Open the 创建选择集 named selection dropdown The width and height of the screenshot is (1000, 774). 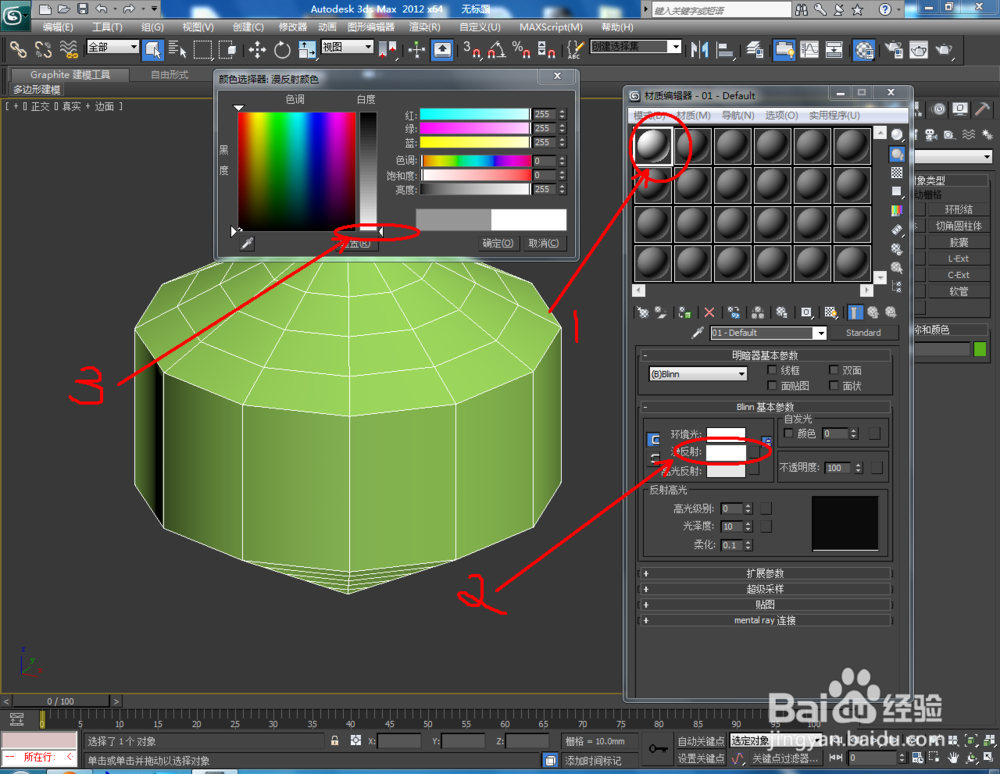tap(636, 47)
